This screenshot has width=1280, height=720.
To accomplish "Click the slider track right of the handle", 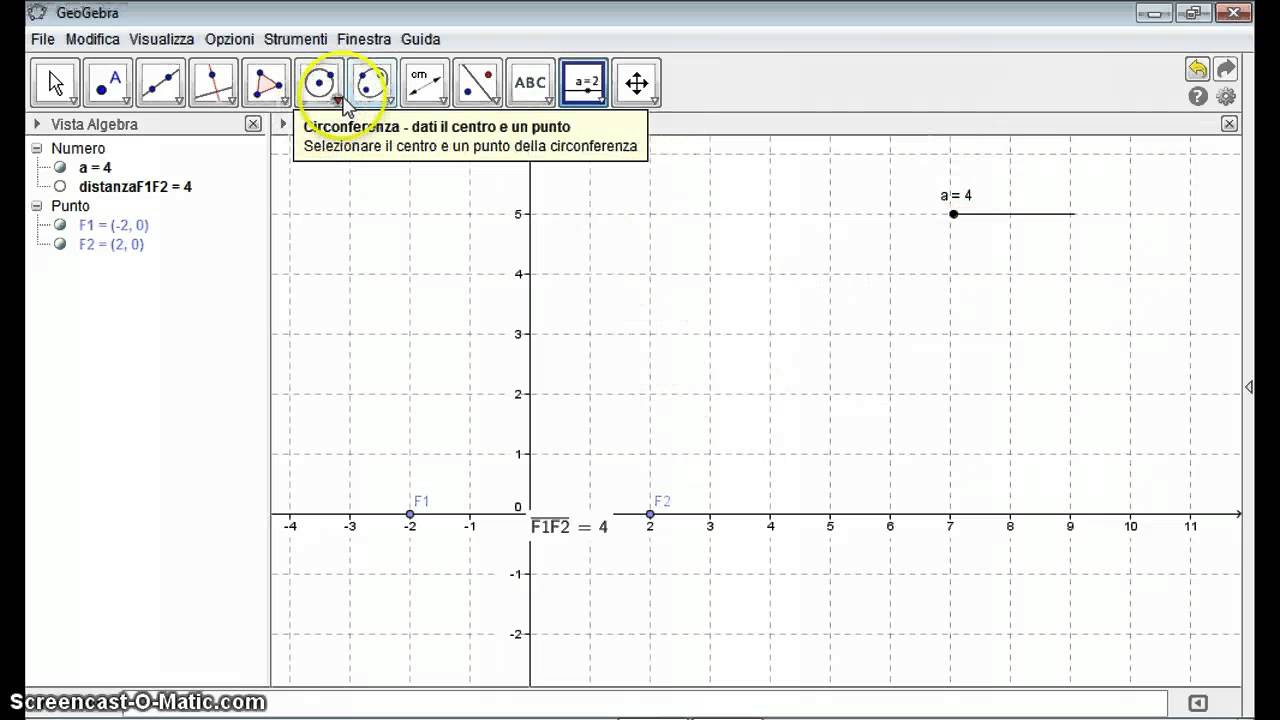I will pyautogui.click(x=1016, y=214).
